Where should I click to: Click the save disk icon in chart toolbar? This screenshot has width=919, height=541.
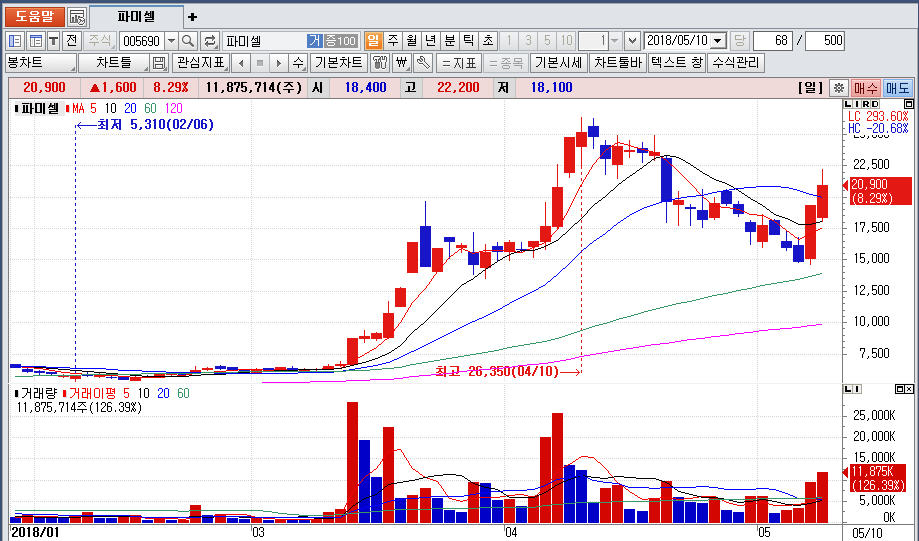click(159, 63)
